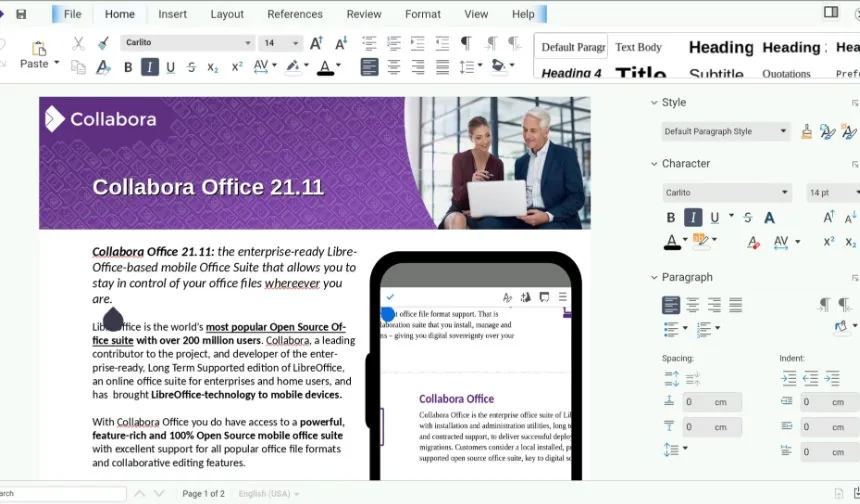Decrease font size in ribbon

tap(341, 43)
